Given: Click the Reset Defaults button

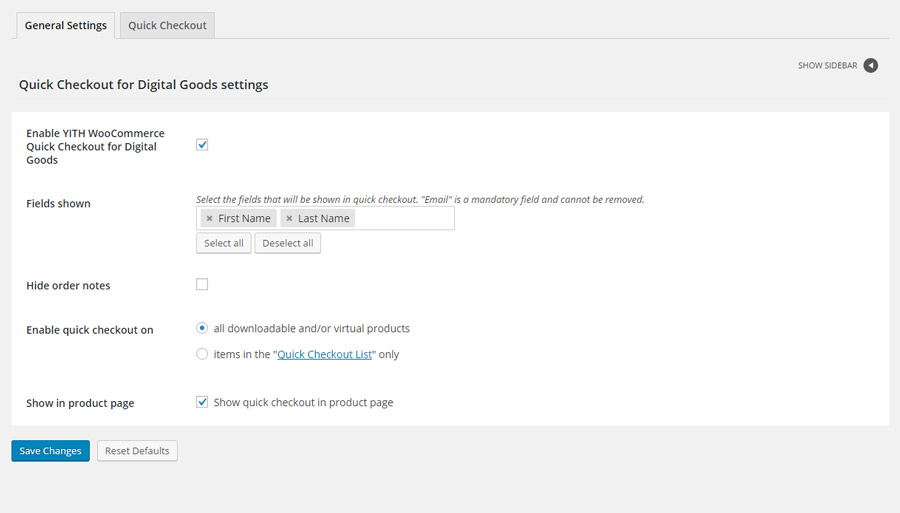Looking at the screenshot, I should 137,451.
